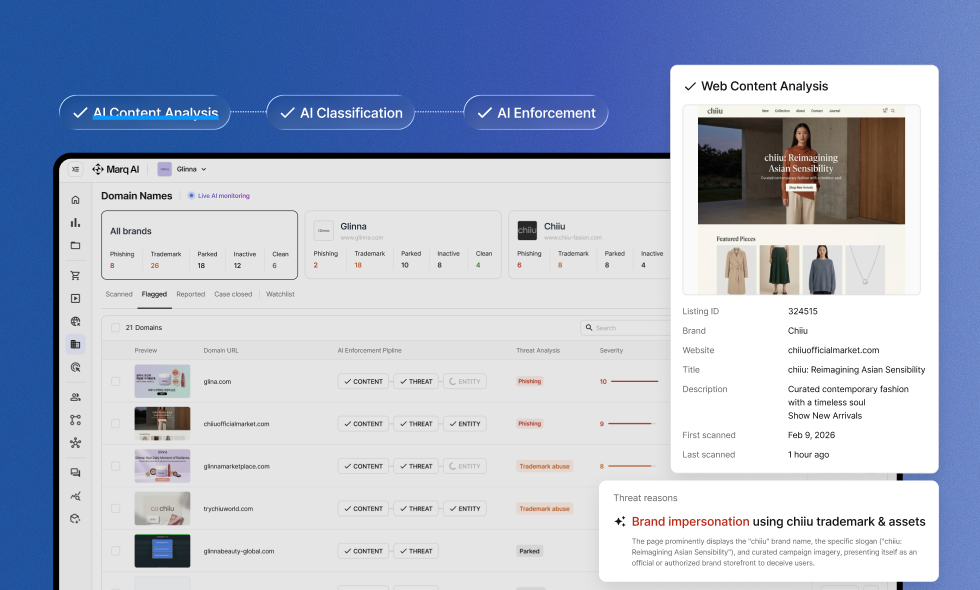This screenshot has width=980, height=590.
Task: Open the trychiuworld.com preview thumbnail
Action: pos(162,509)
